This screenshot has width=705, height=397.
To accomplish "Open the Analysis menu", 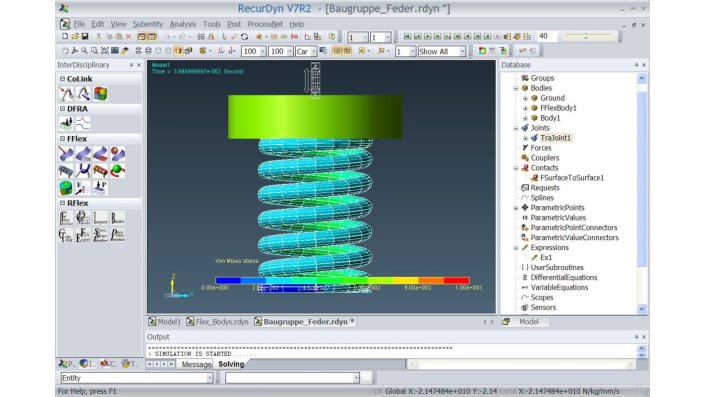I will click(183, 24).
